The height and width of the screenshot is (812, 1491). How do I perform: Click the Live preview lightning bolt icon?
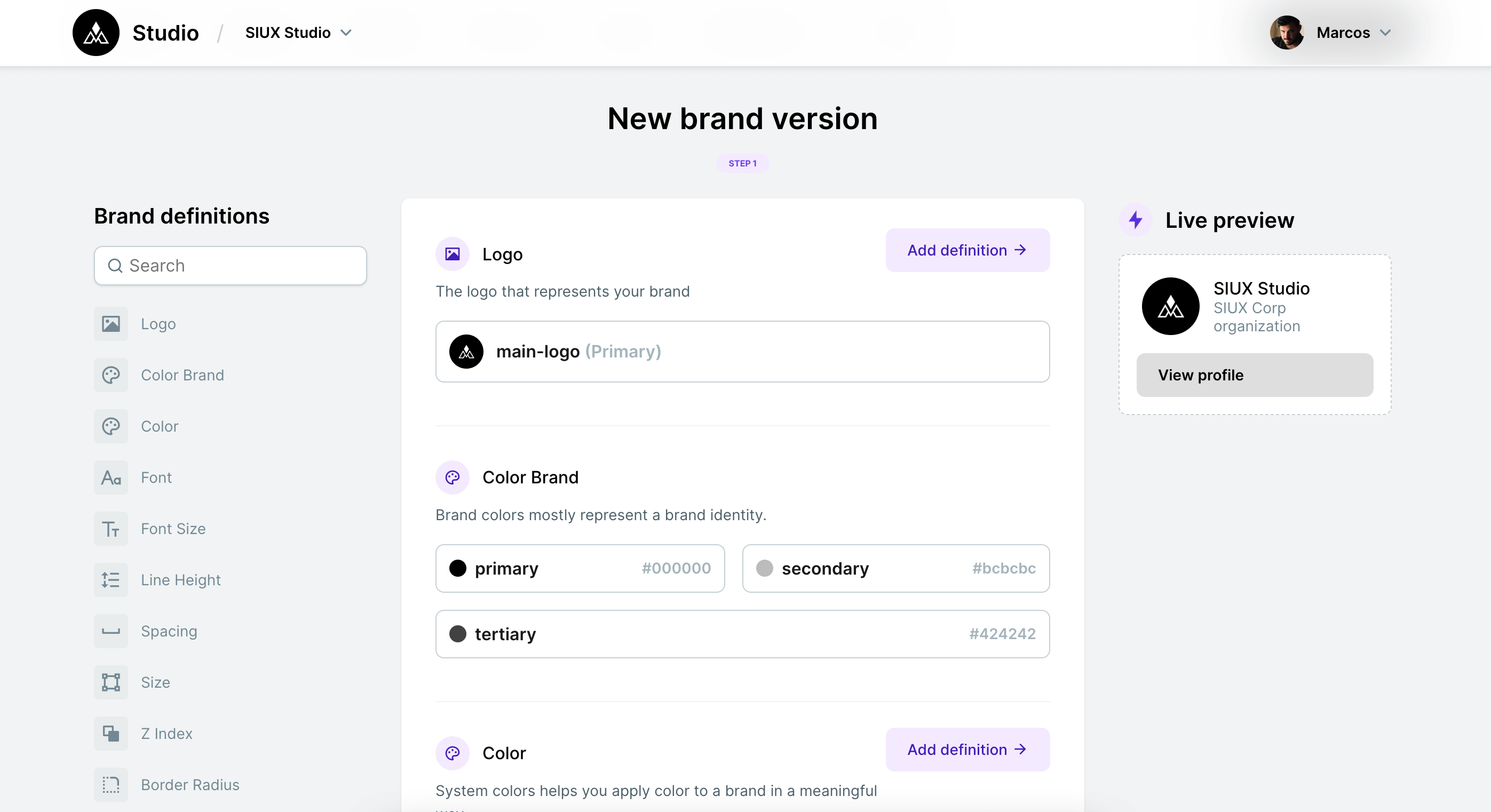[1136, 220]
